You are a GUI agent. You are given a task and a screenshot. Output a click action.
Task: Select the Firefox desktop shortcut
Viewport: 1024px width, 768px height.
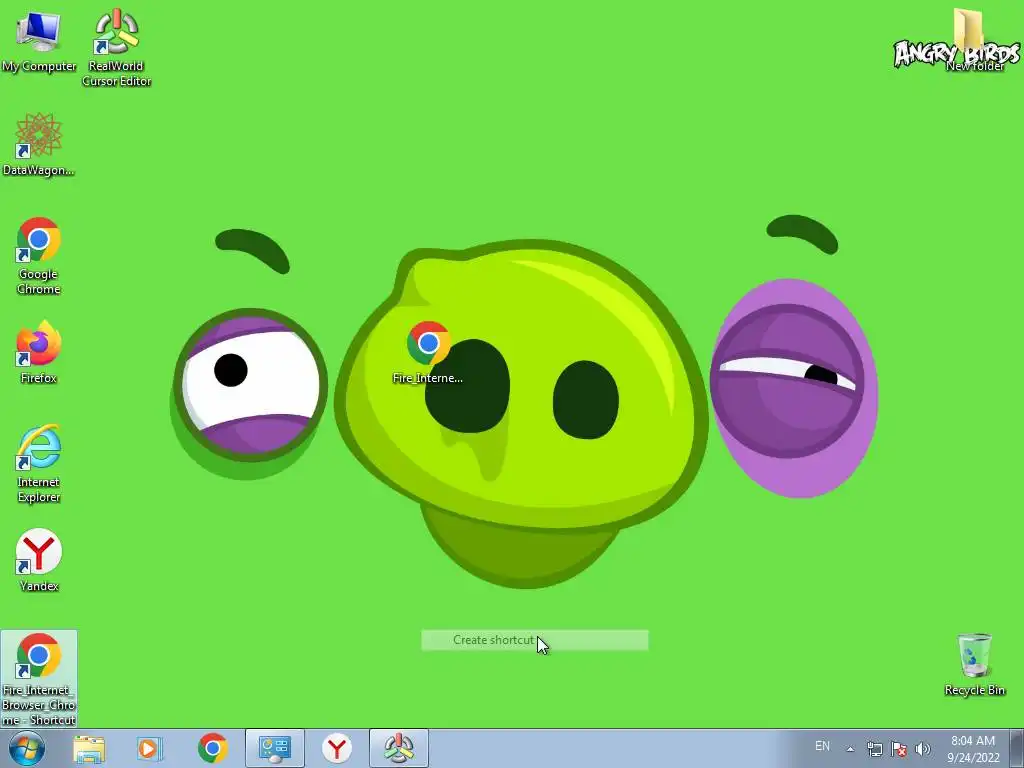click(39, 351)
